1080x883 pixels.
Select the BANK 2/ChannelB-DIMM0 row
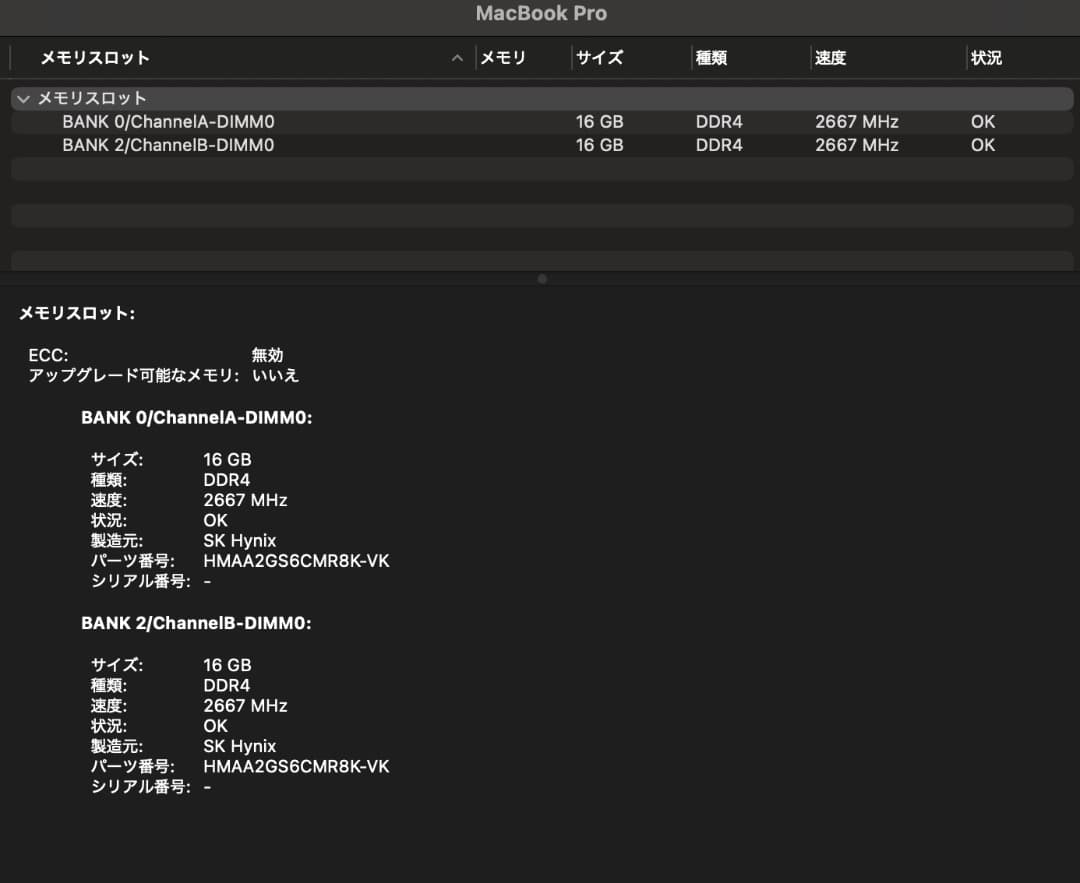542,145
